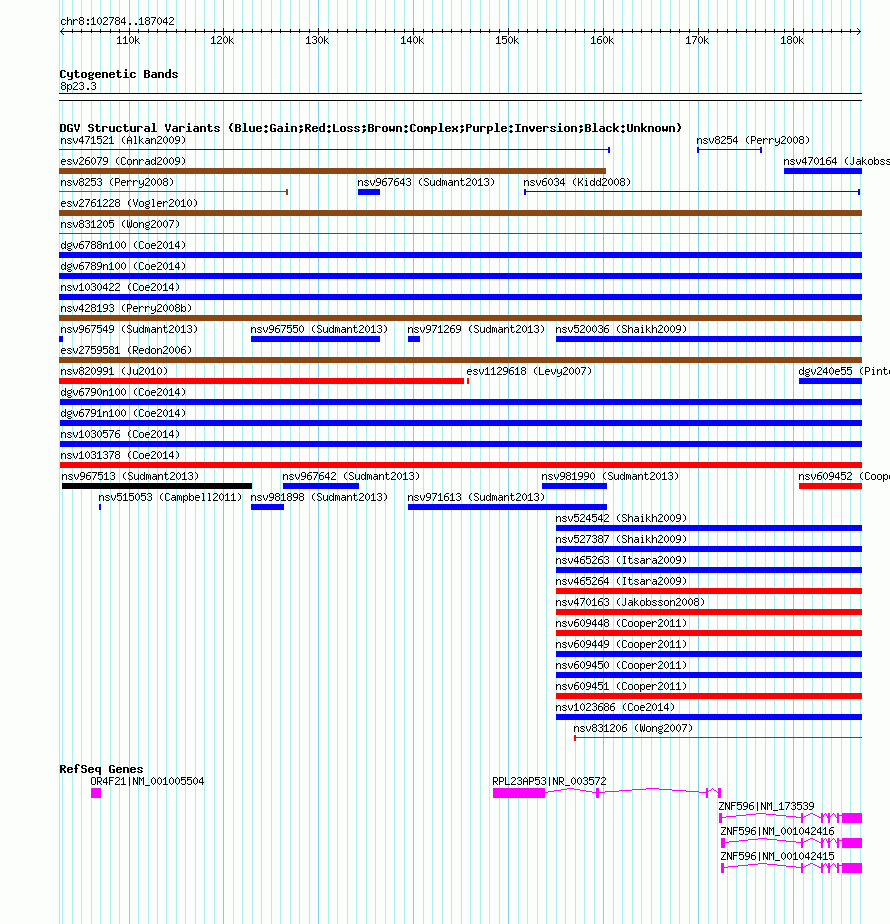Click the nsv609452 red bar
890x924 pixels.
point(830,486)
